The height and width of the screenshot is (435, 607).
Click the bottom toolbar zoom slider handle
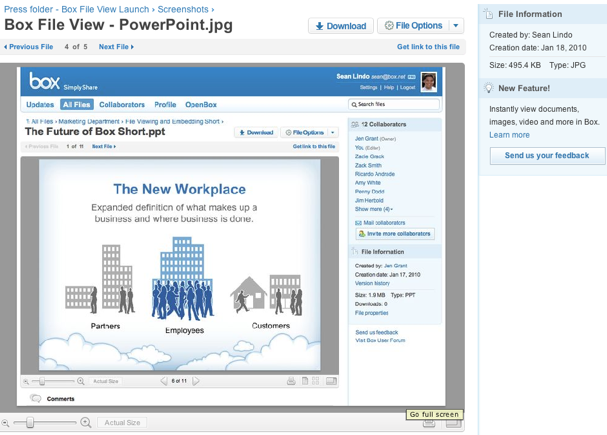click(x=30, y=423)
